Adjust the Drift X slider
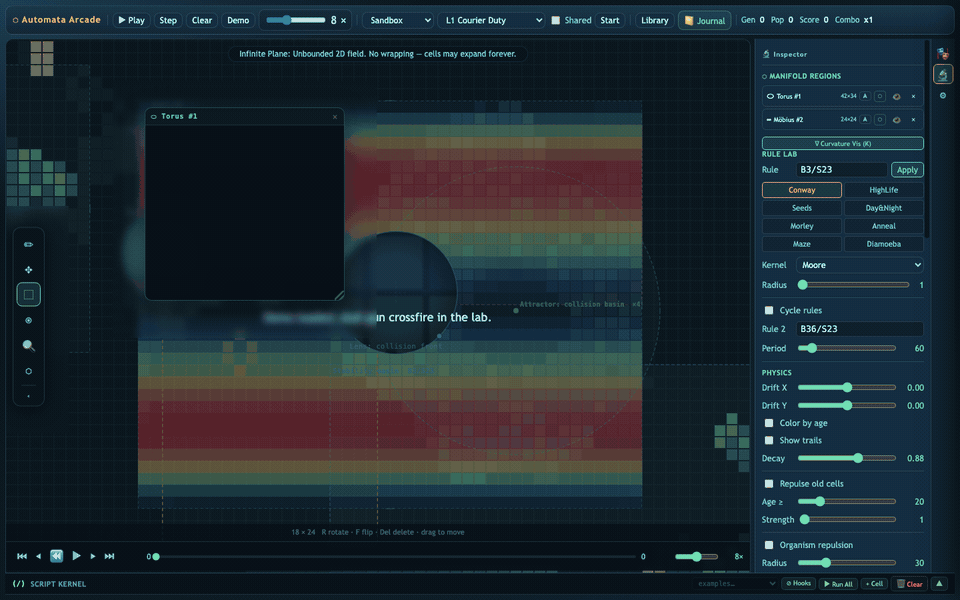The image size is (960, 600). point(847,388)
